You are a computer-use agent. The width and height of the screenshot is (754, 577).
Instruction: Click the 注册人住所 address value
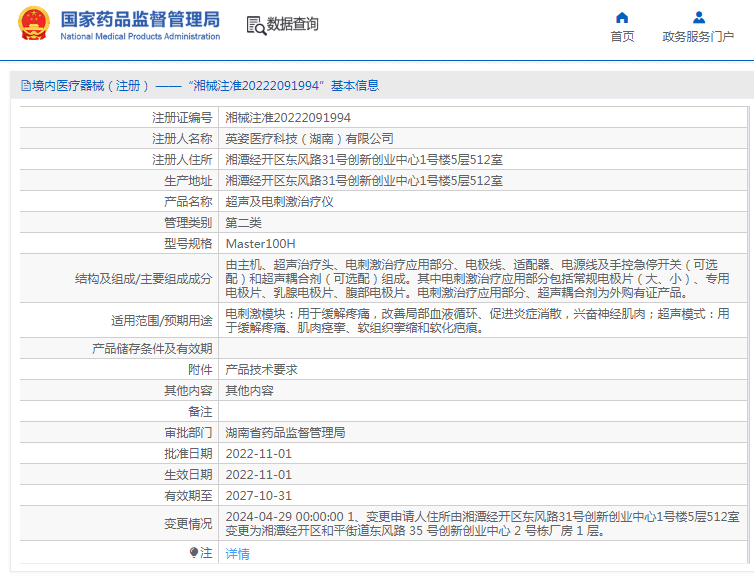(x=364, y=160)
